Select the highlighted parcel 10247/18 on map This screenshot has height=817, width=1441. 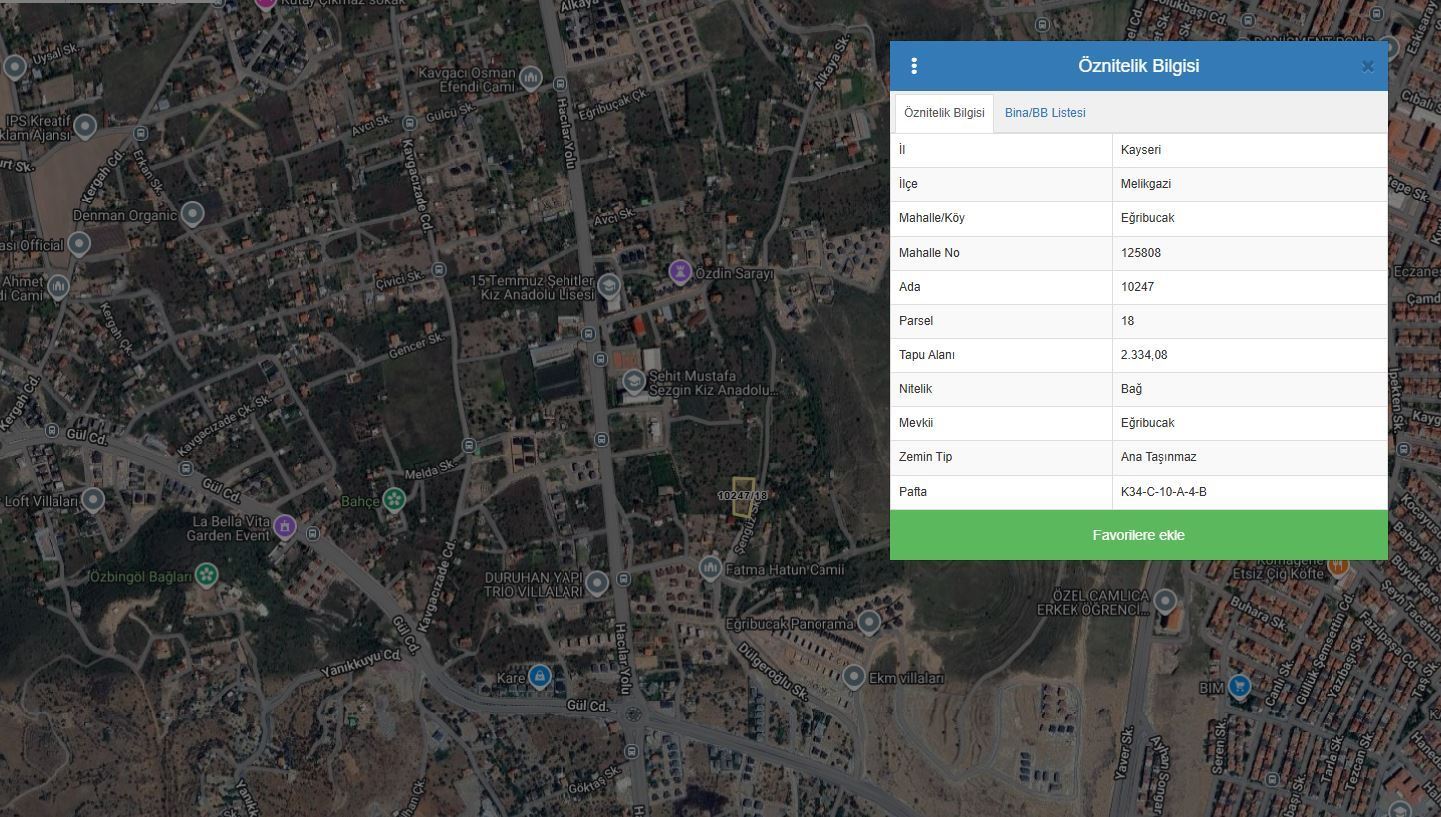742,498
